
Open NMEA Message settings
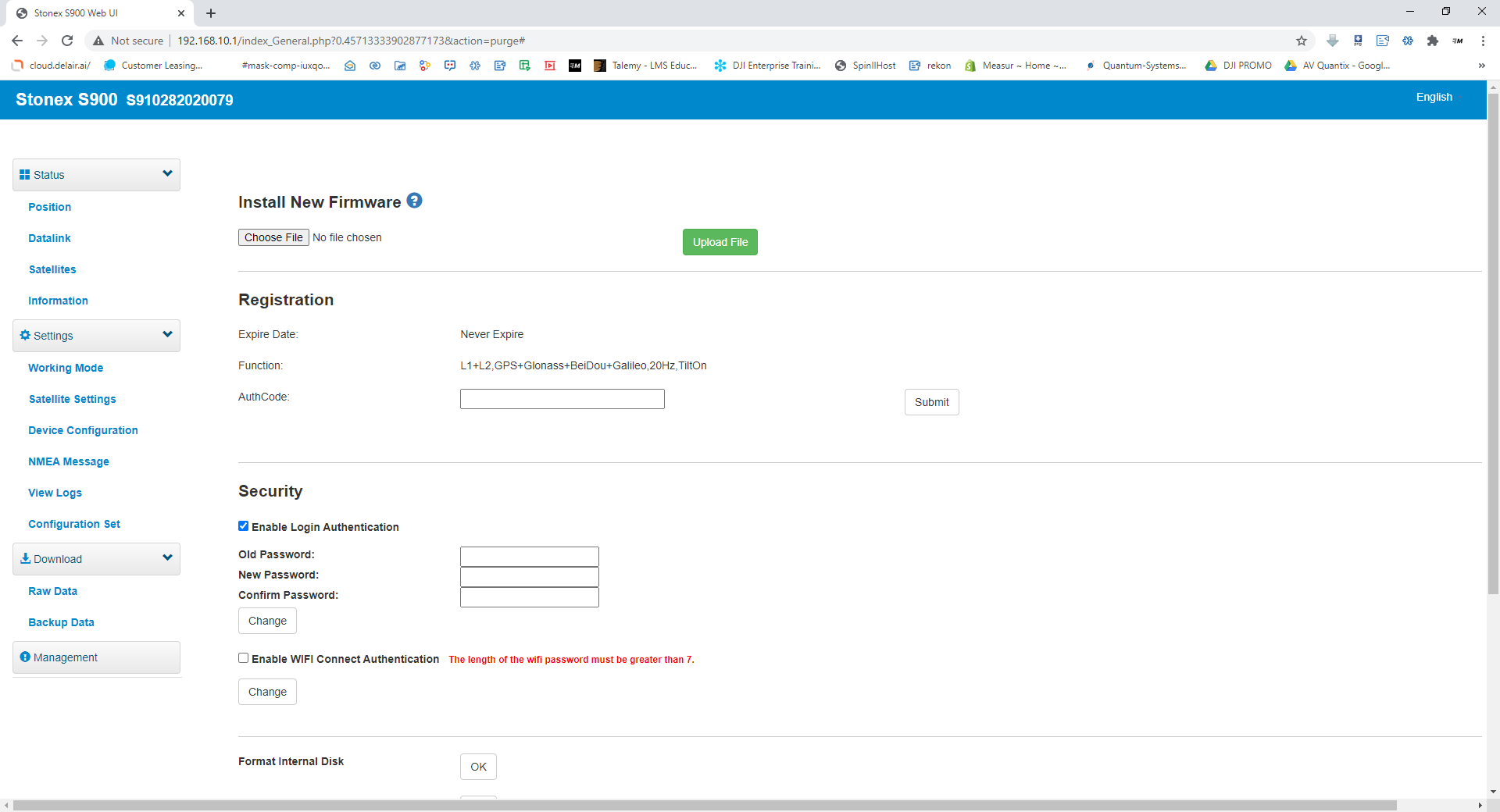pyautogui.click(x=69, y=461)
